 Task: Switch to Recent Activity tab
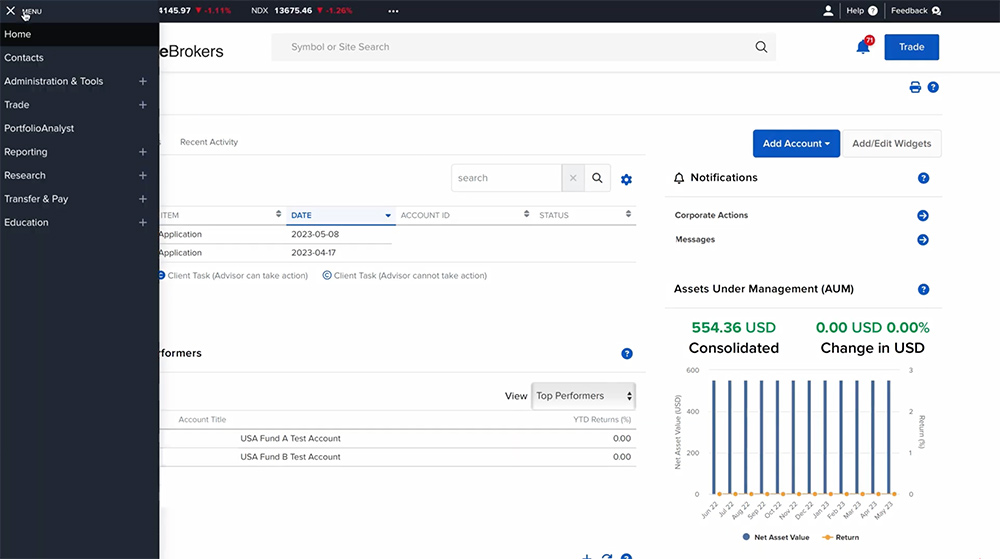pyautogui.click(x=209, y=142)
